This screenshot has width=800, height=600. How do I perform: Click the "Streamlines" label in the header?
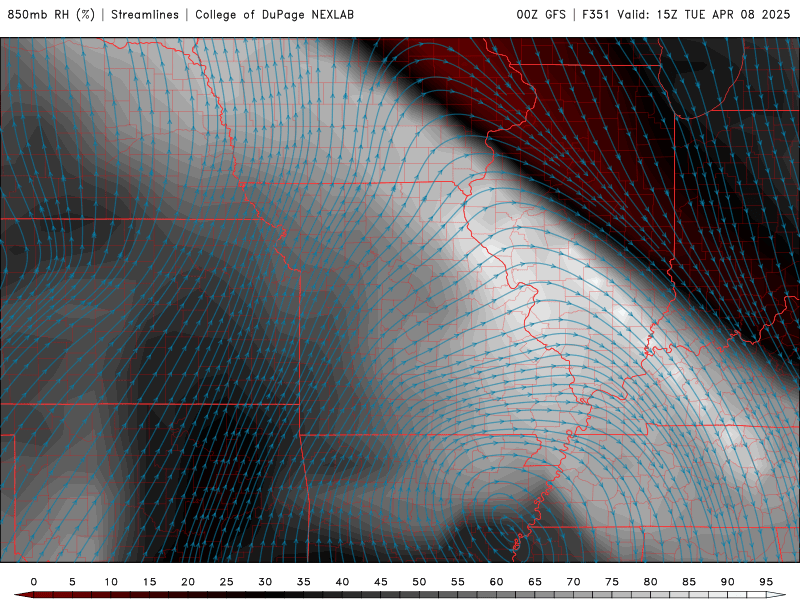(145, 15)
